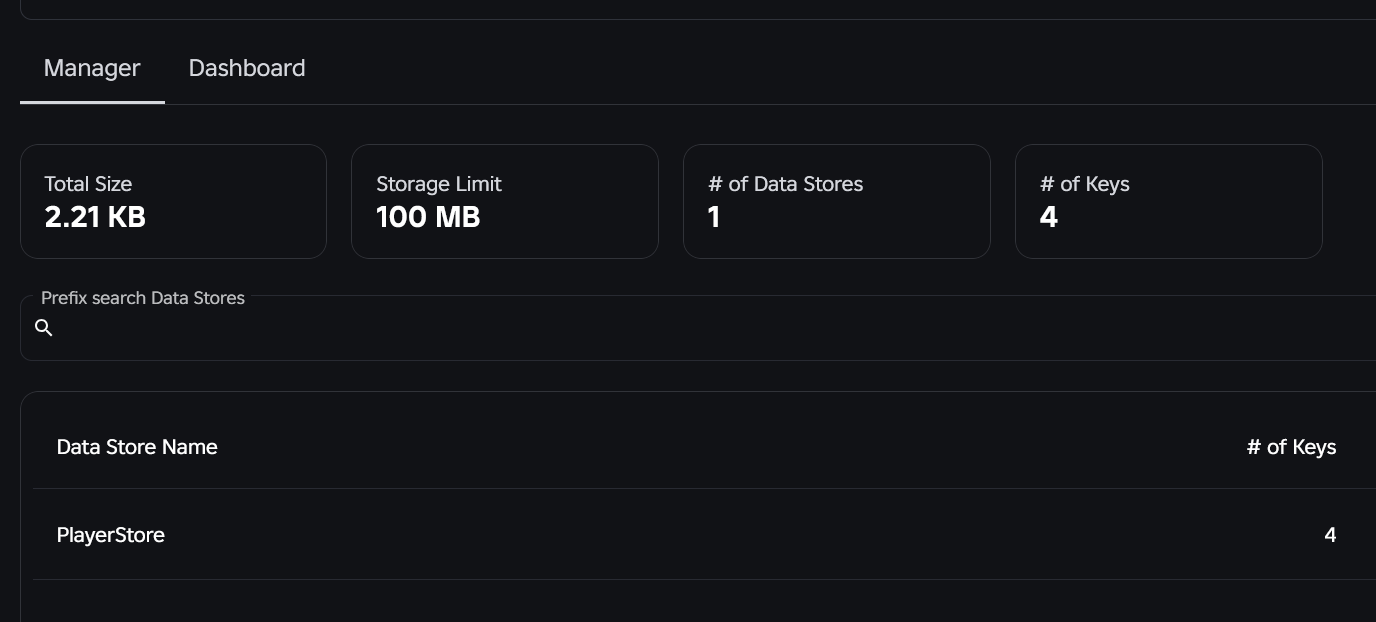Viewport: 1376px width, 622px height.
Task: Switch to the Dashboard tab
Action: [247, 68]
